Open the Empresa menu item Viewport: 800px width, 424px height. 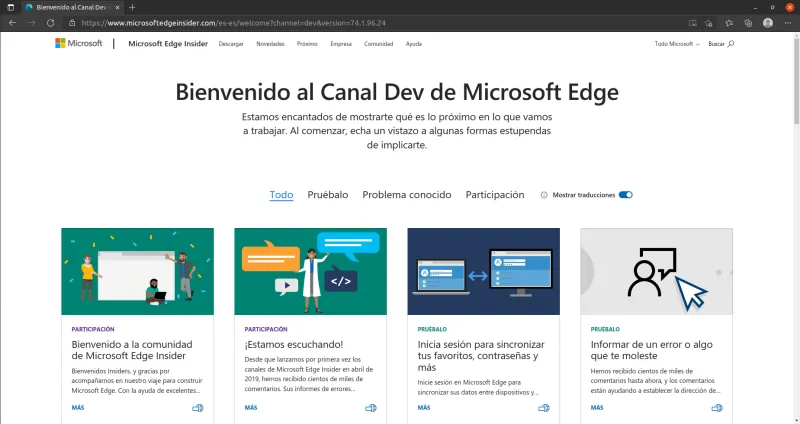coord(341,44)
